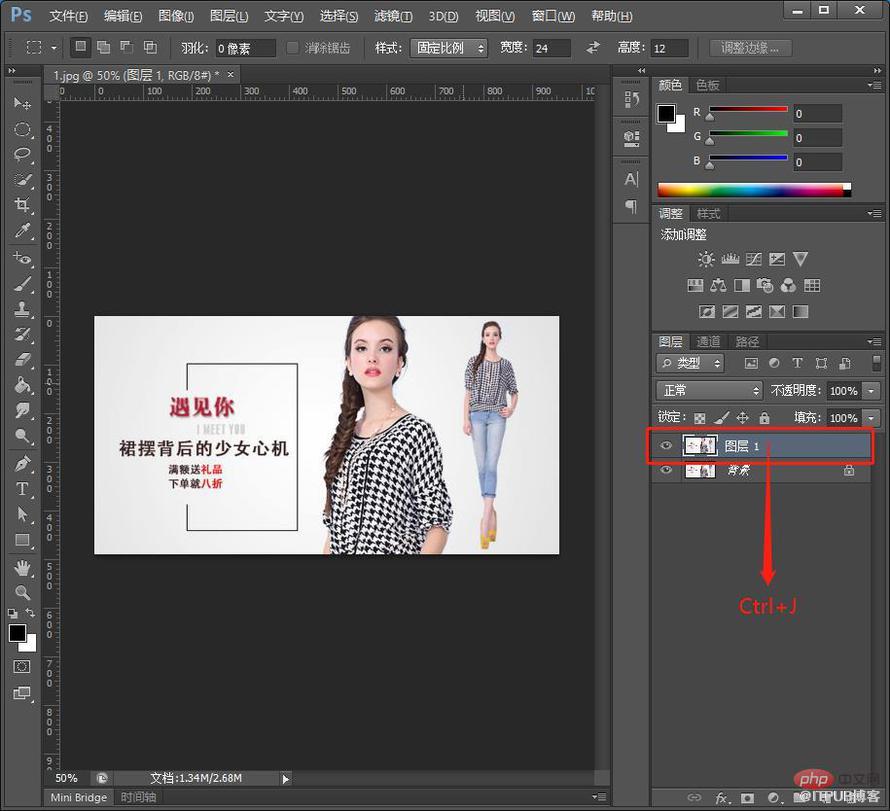Click the 调整边缘 button
The width and height of the screenshot is (890, 811).
pyautogui.click(x=750, y=48)
